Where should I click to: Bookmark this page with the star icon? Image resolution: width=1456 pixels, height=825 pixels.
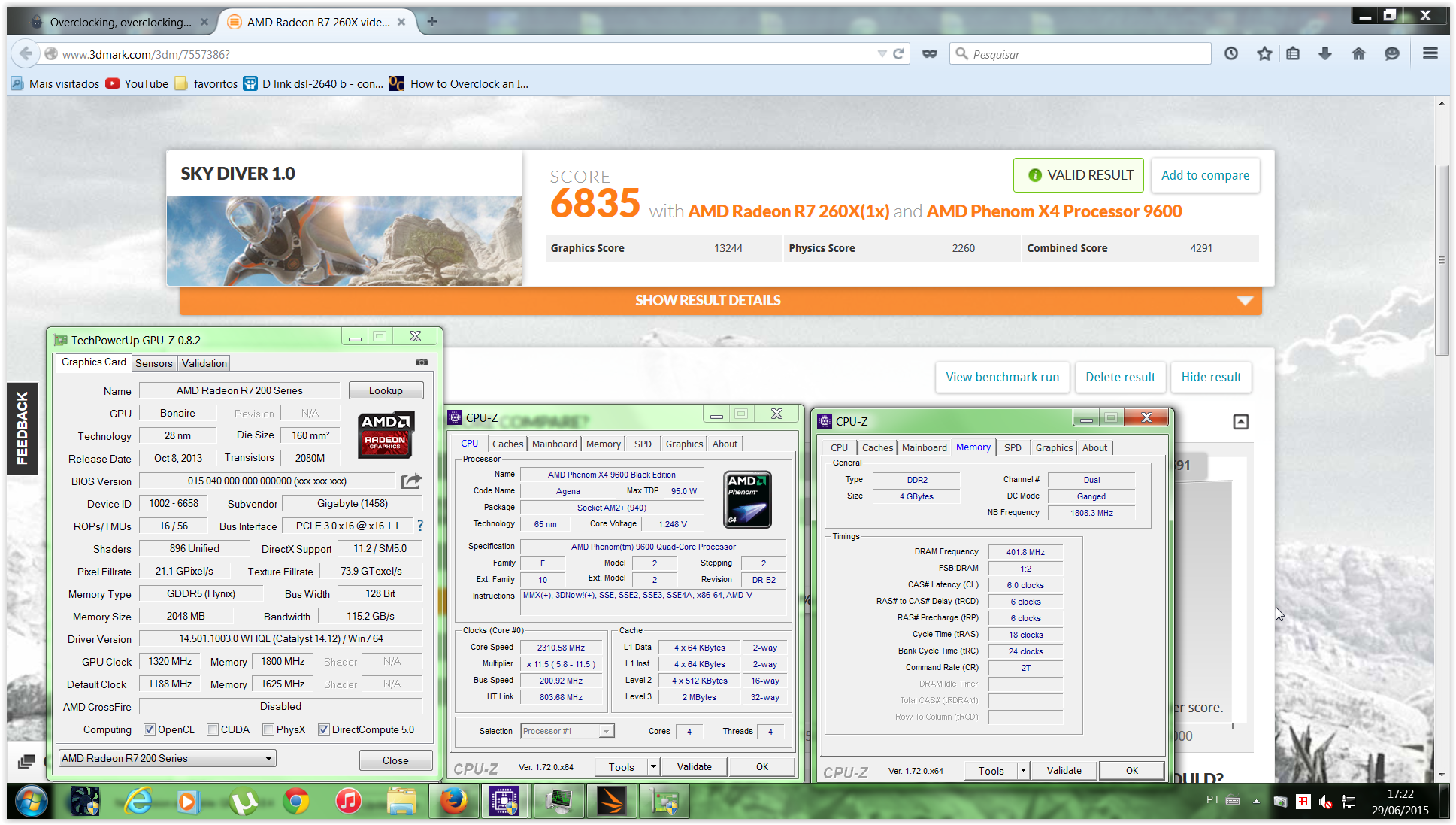point(1264,53)
